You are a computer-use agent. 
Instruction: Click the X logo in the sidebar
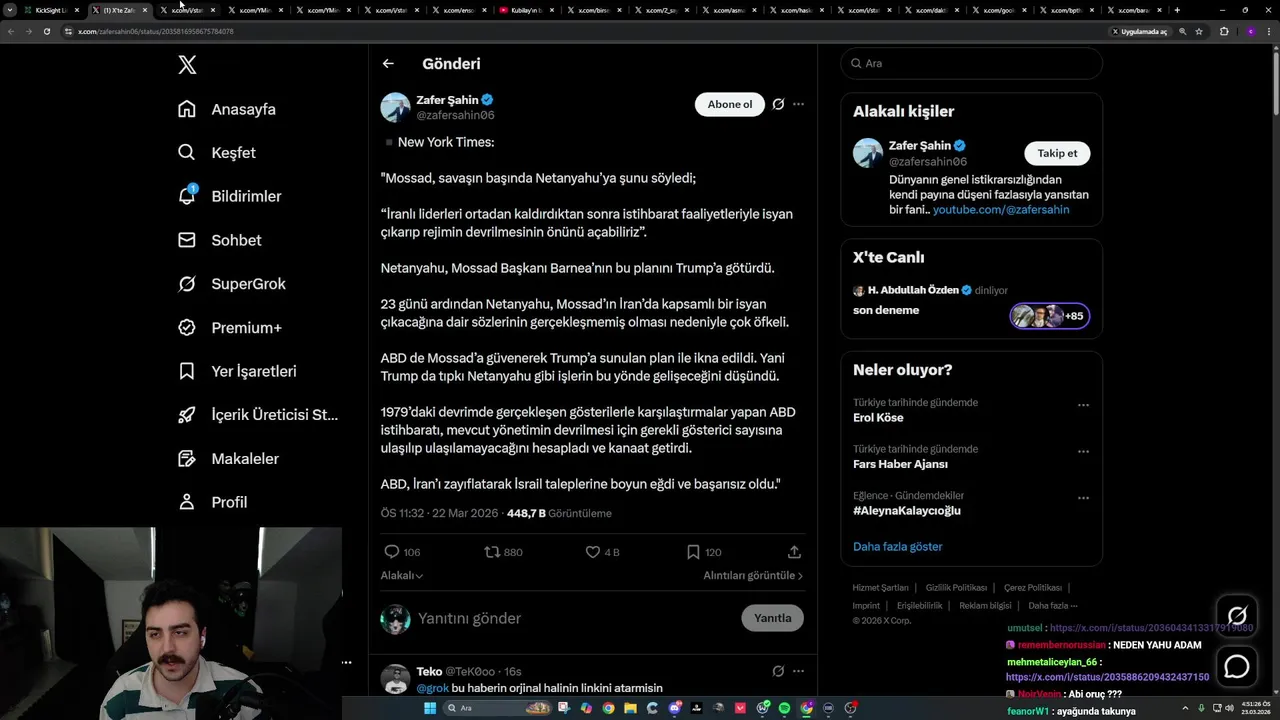[x=187, y=65]
